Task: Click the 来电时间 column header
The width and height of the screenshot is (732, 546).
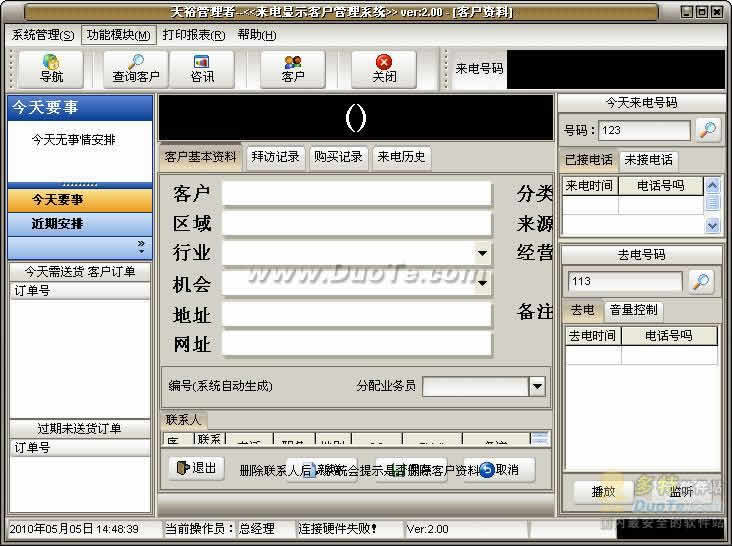Action: pyautogui.click(x=590, y=186)
